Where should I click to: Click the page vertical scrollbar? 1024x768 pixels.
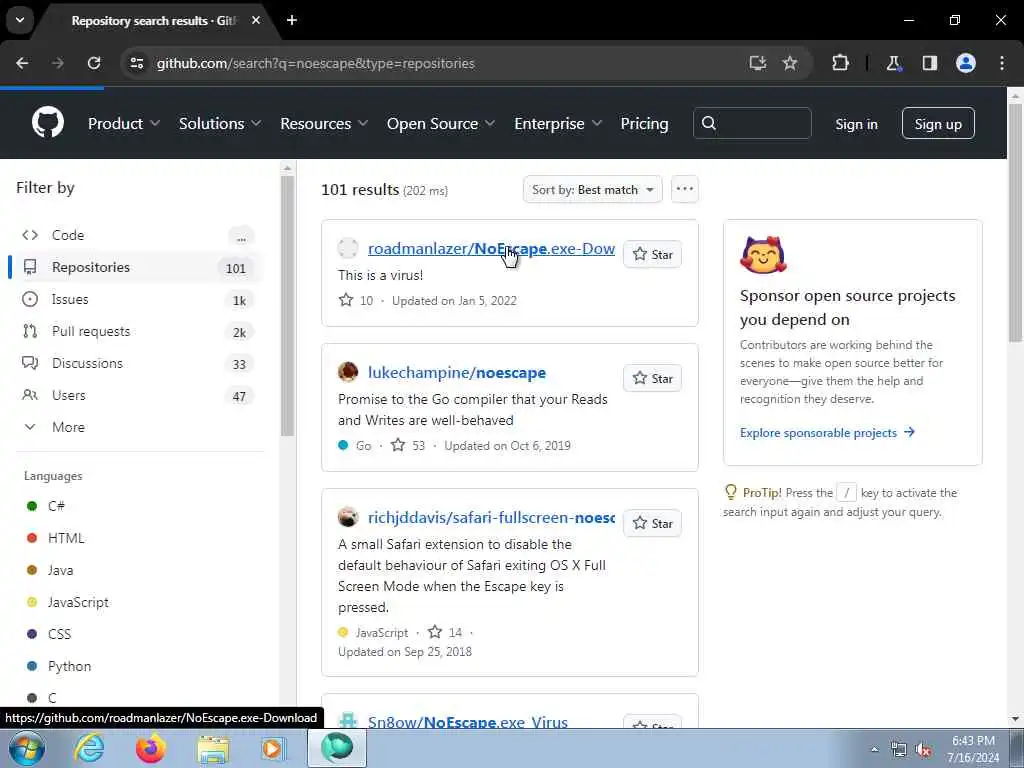pos(1016,222)
